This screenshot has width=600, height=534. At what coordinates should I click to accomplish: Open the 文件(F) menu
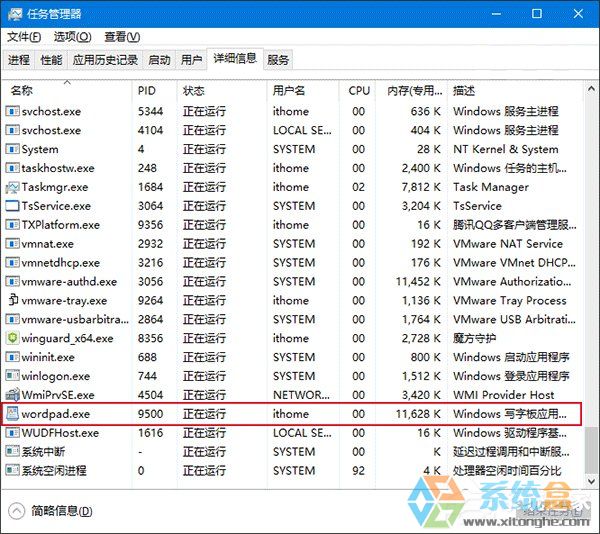point(24,37)
